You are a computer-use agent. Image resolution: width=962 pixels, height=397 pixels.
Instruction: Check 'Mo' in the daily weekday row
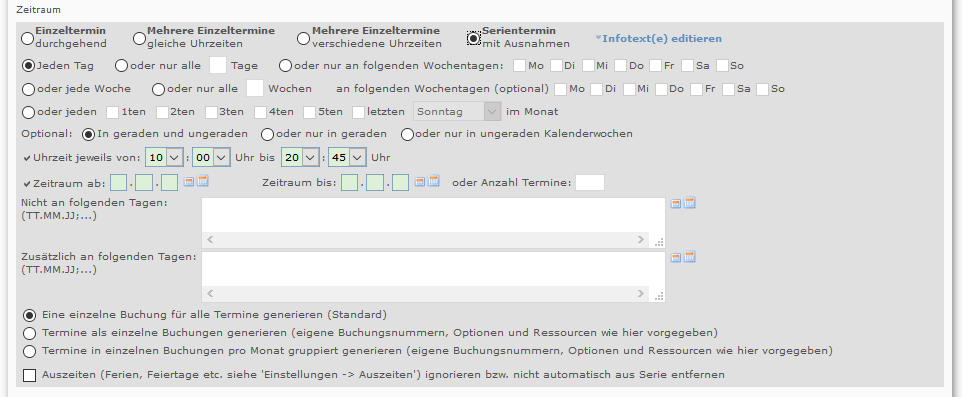[520, 66]
